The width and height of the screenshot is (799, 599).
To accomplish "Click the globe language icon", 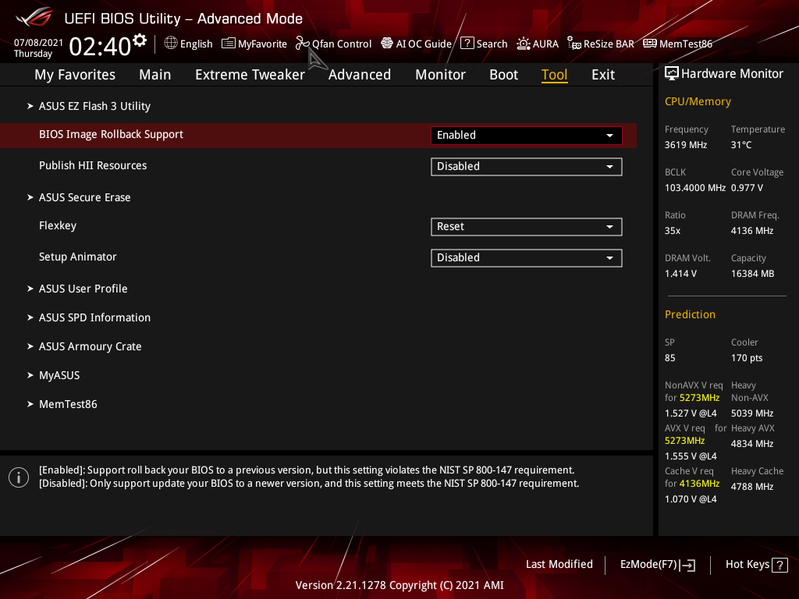I will point(171,43).
